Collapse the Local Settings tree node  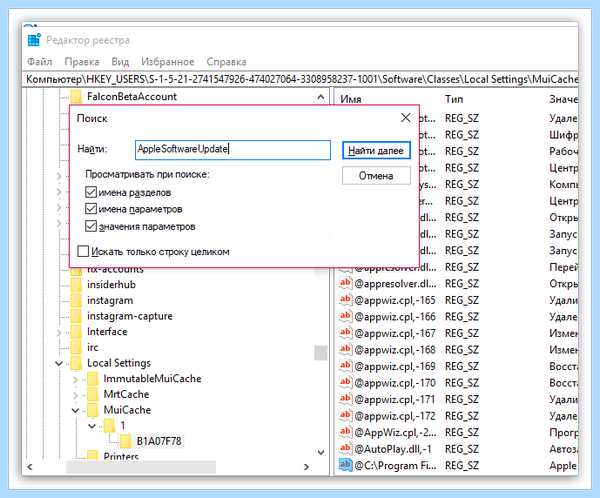59,363
